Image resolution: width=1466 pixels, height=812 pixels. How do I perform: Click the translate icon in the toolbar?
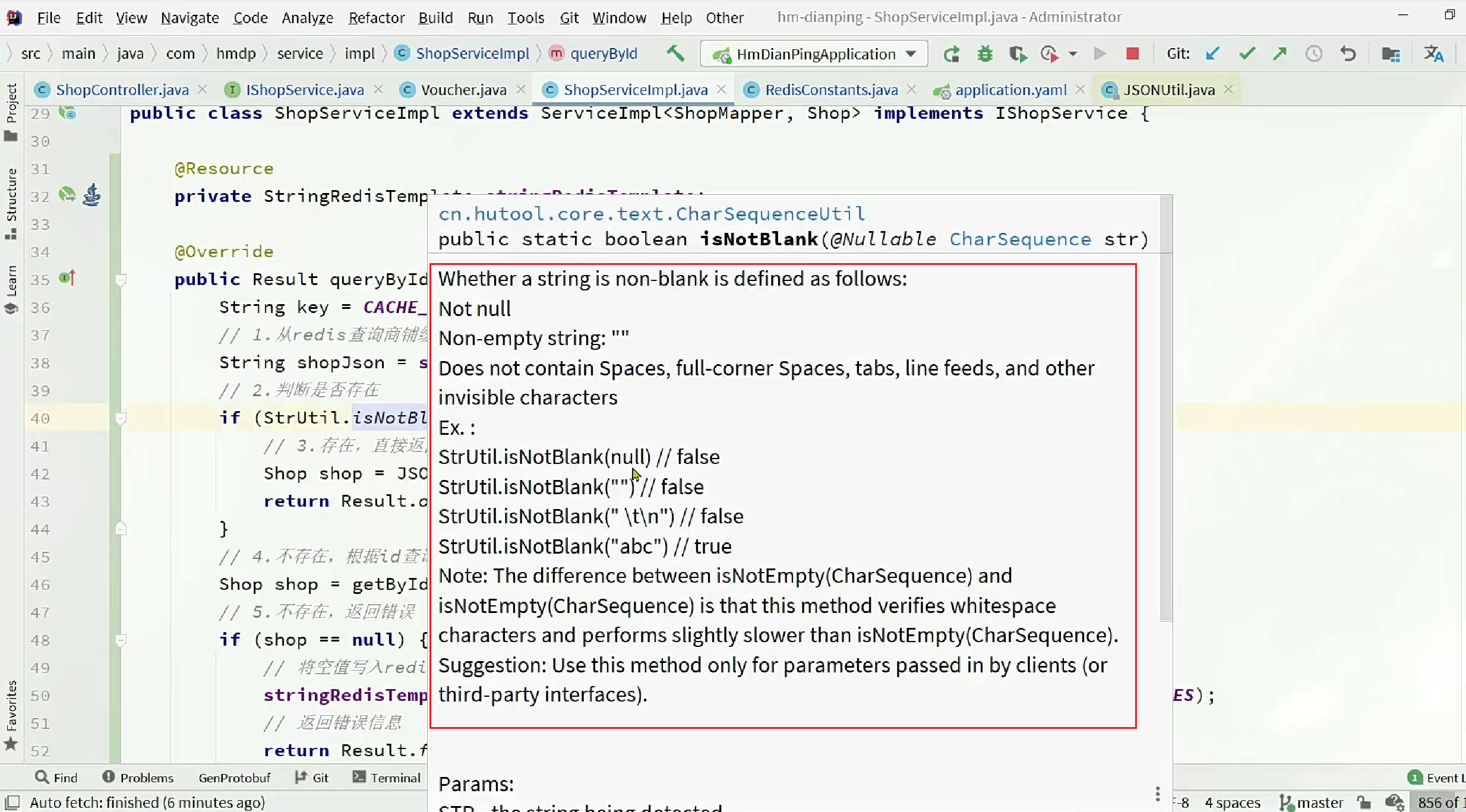pos(1434,54)
